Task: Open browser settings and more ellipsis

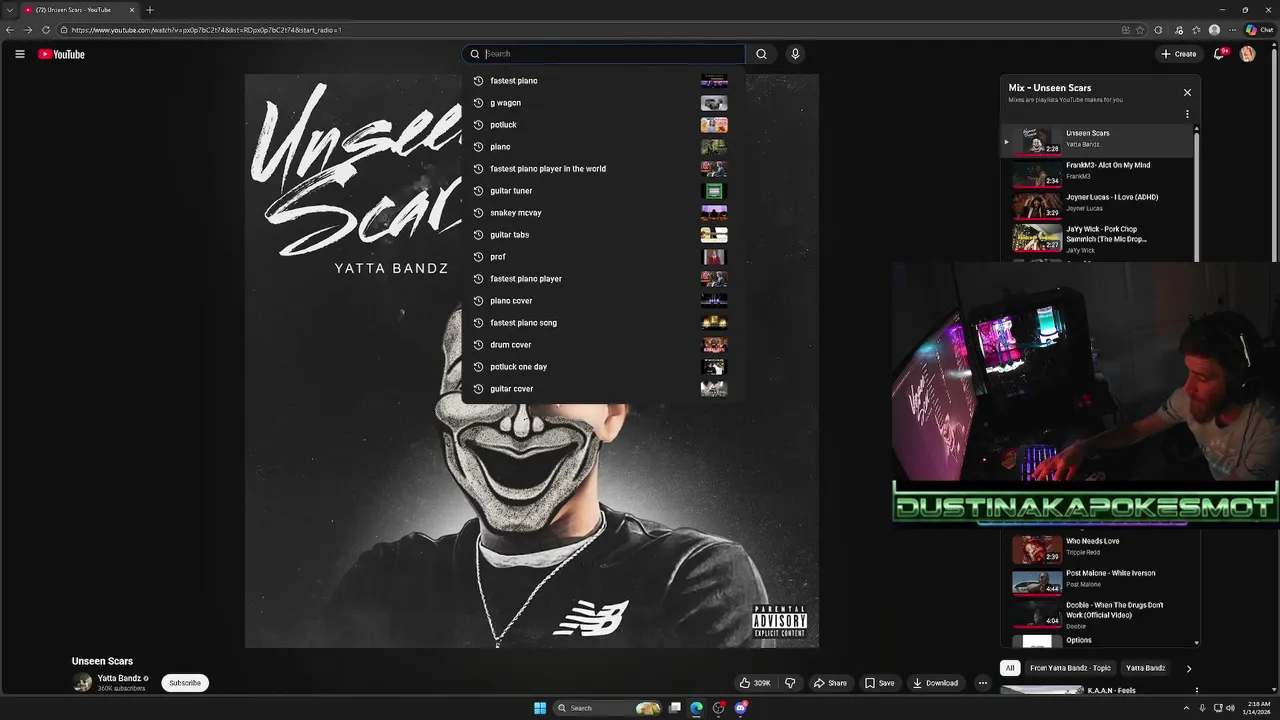Action: click(1232, 30)
